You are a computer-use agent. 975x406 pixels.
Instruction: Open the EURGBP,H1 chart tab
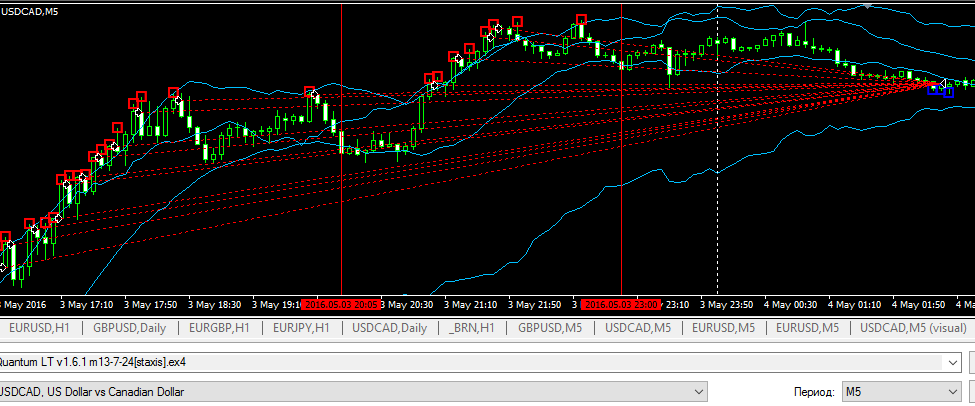coord(219,328)
